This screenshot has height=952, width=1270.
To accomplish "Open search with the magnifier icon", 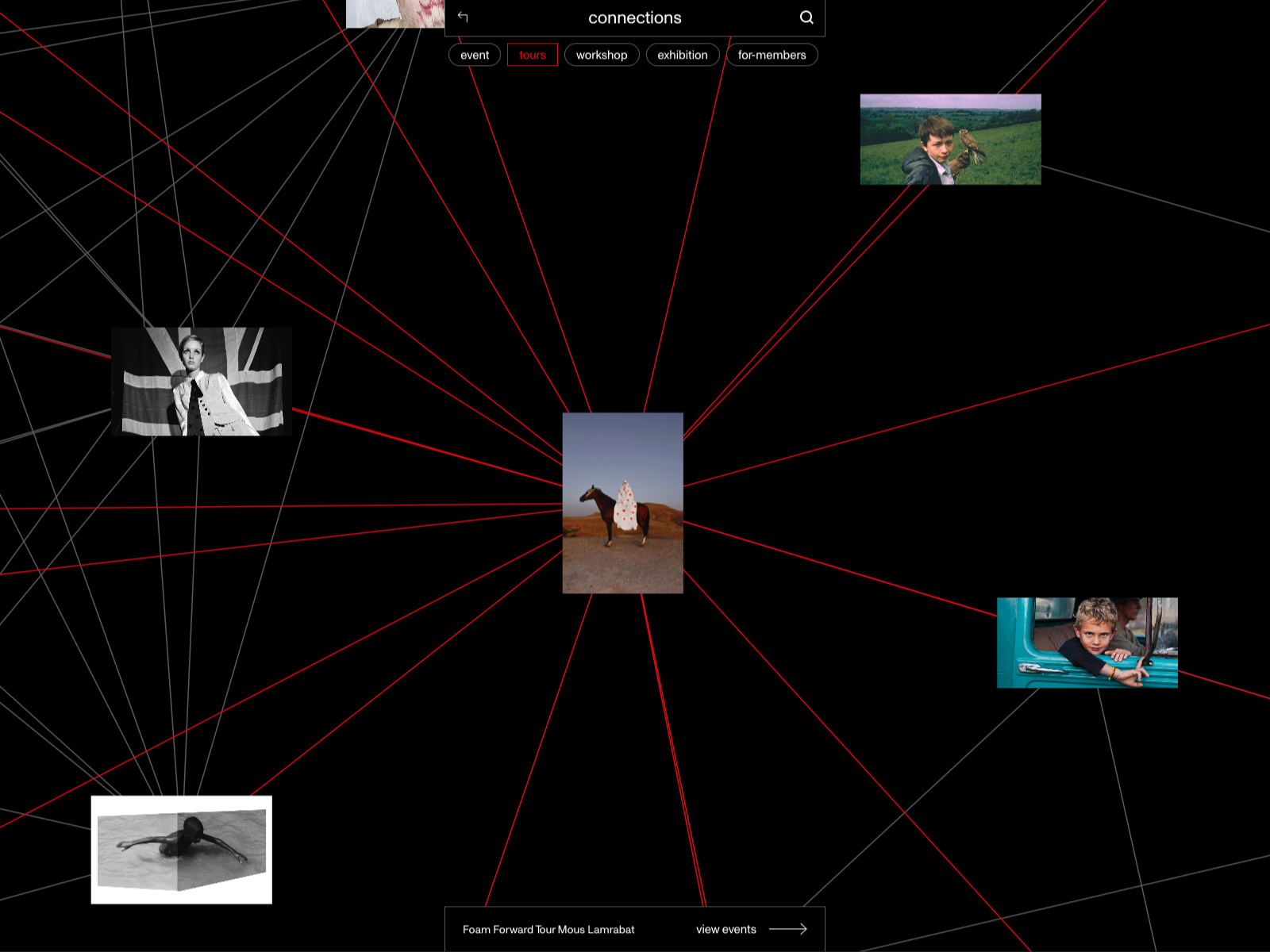I will coord(806,17).
